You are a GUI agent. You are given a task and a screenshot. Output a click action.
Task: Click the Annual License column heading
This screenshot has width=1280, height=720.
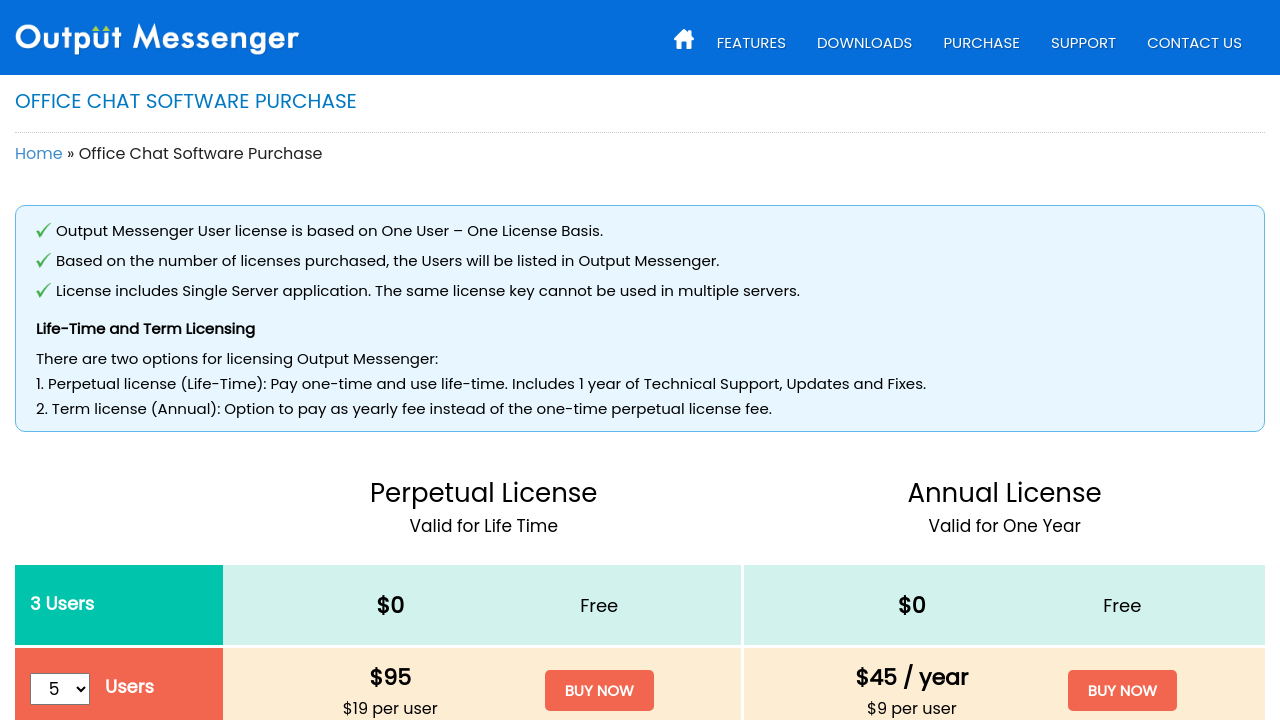click(x=1004, y=492)
